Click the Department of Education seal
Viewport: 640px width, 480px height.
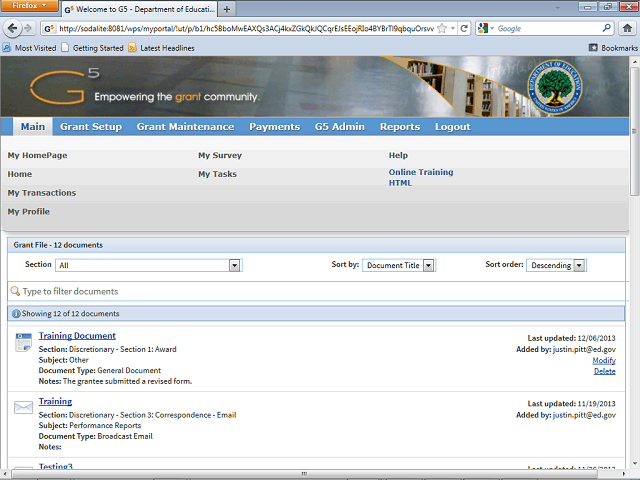(555, 87)
